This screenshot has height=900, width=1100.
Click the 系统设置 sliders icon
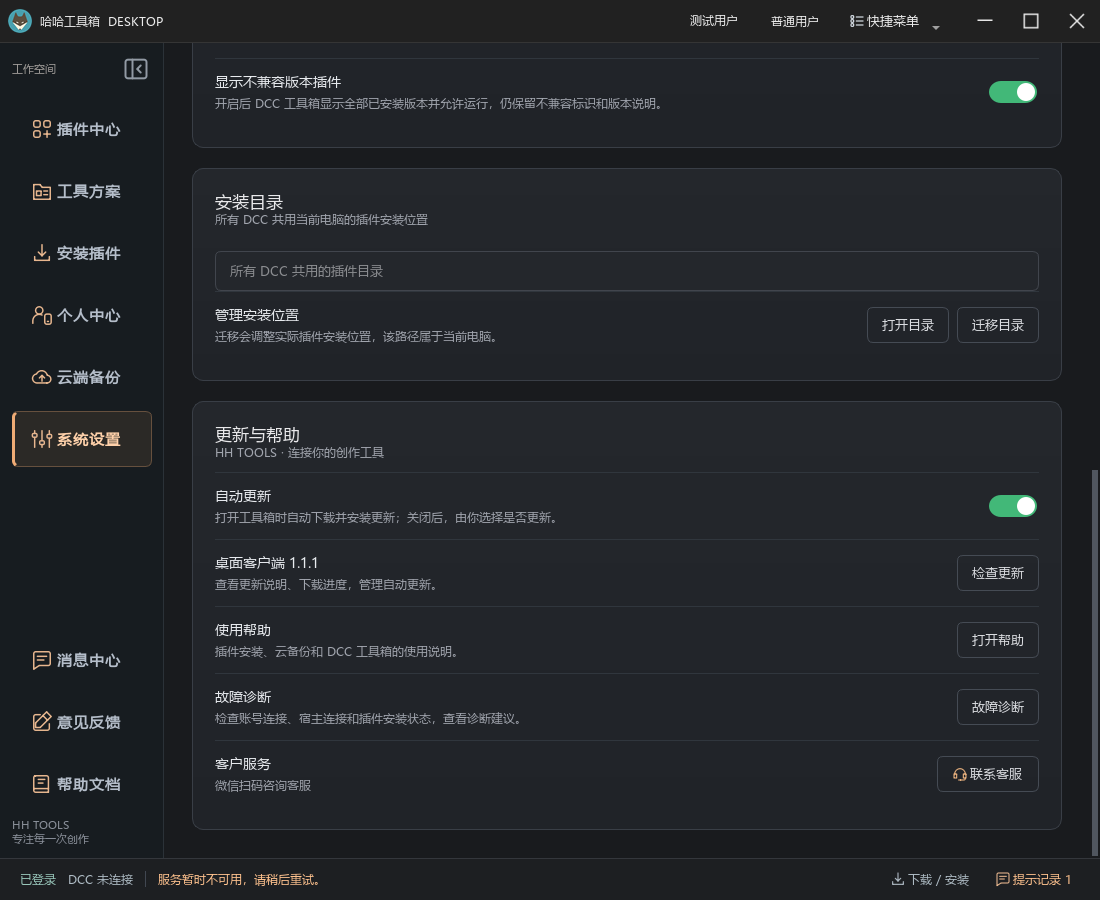(x=41, y=439)
